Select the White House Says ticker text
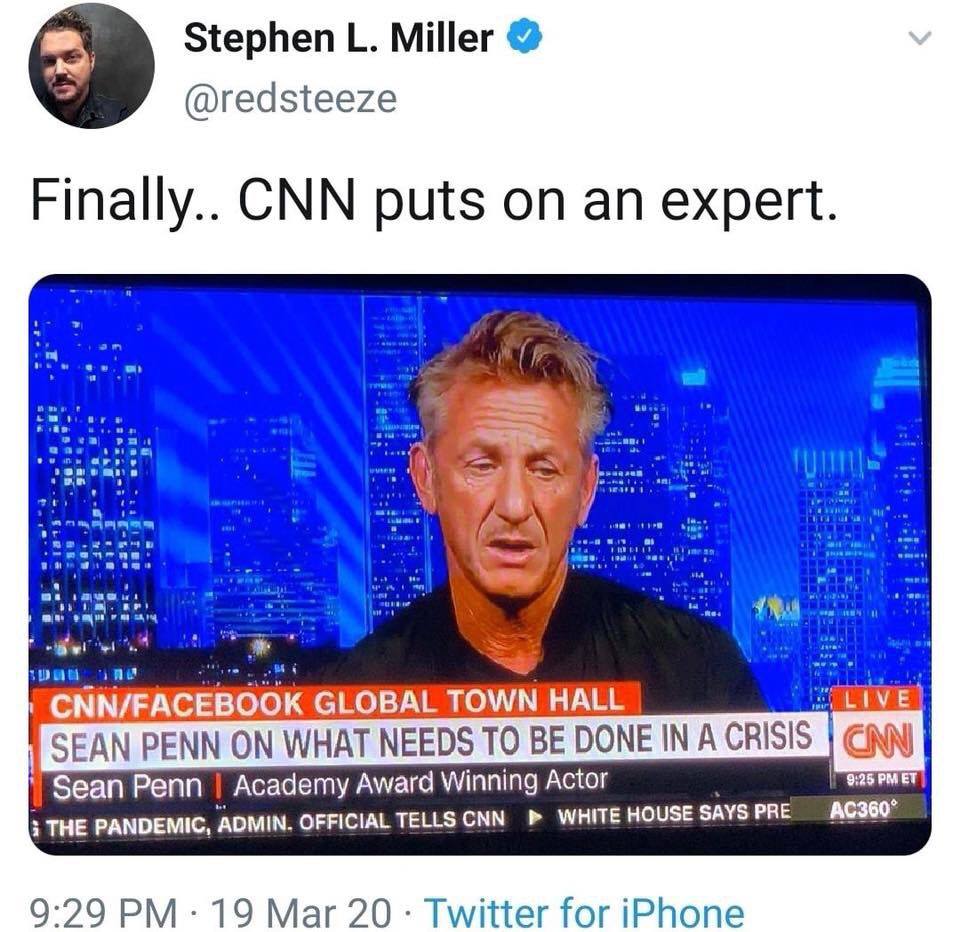This screenshot has height=932, width=960. click(673, 814)
